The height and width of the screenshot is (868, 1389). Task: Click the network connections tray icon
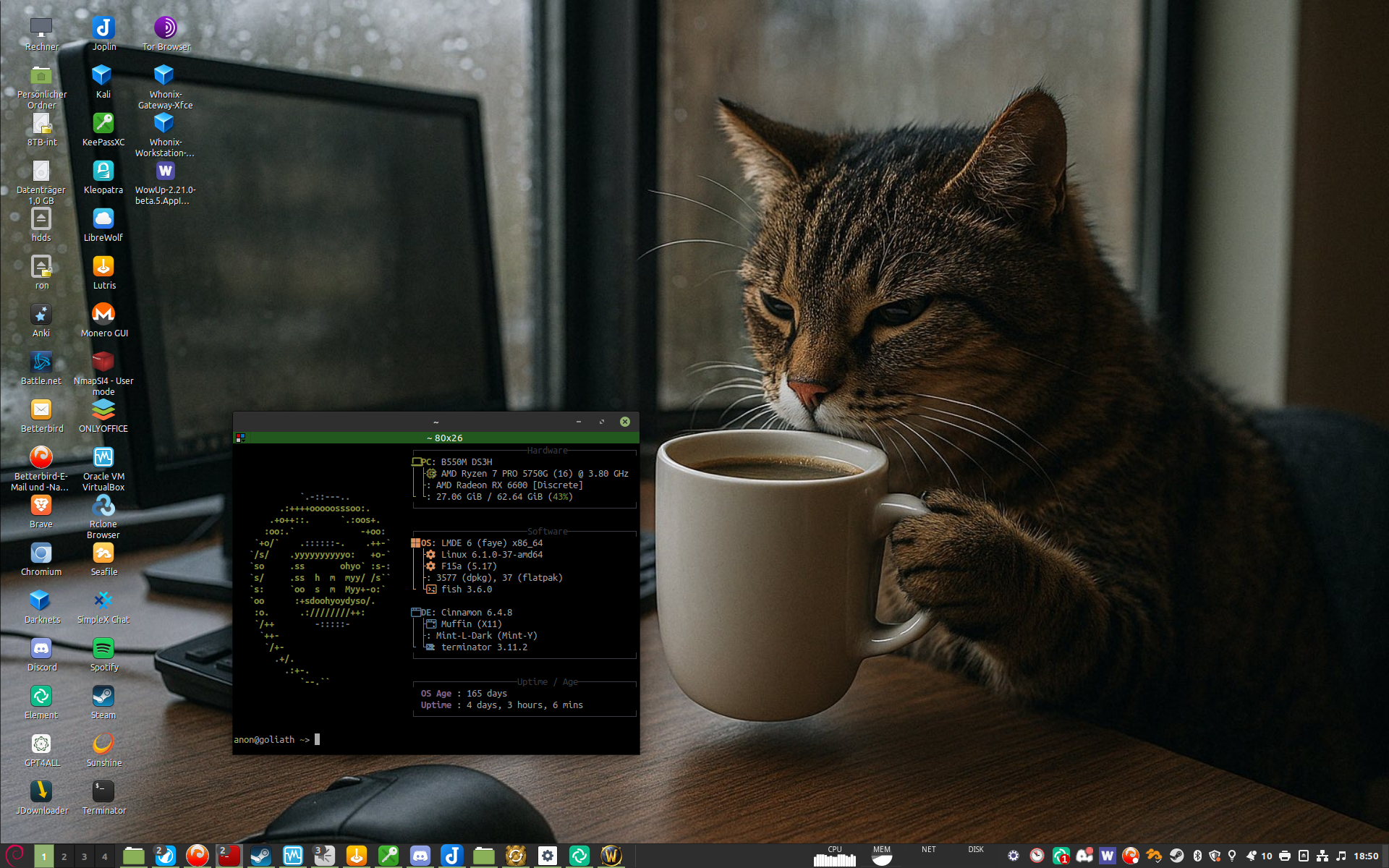click(x=1322, y=856)
